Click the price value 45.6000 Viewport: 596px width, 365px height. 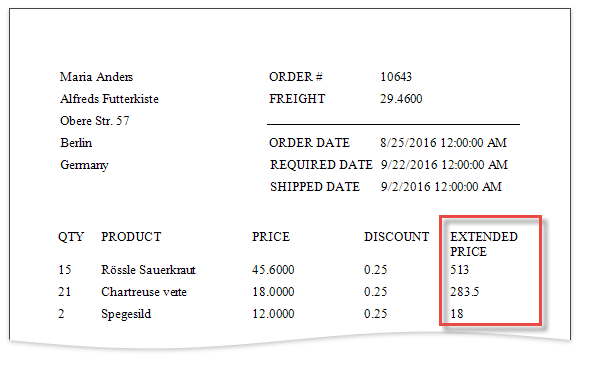[273, 270]
